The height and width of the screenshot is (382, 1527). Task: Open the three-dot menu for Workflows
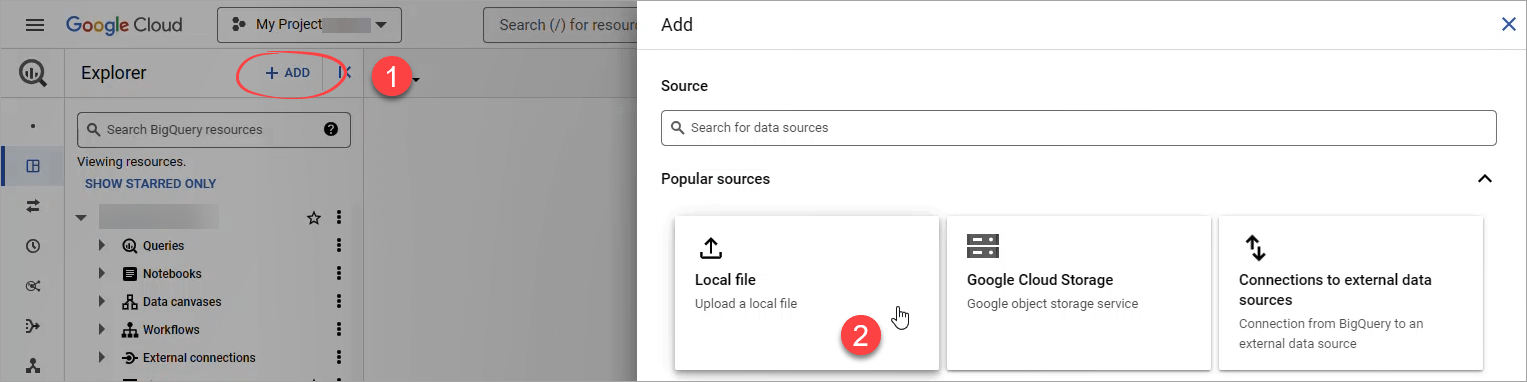339,329
